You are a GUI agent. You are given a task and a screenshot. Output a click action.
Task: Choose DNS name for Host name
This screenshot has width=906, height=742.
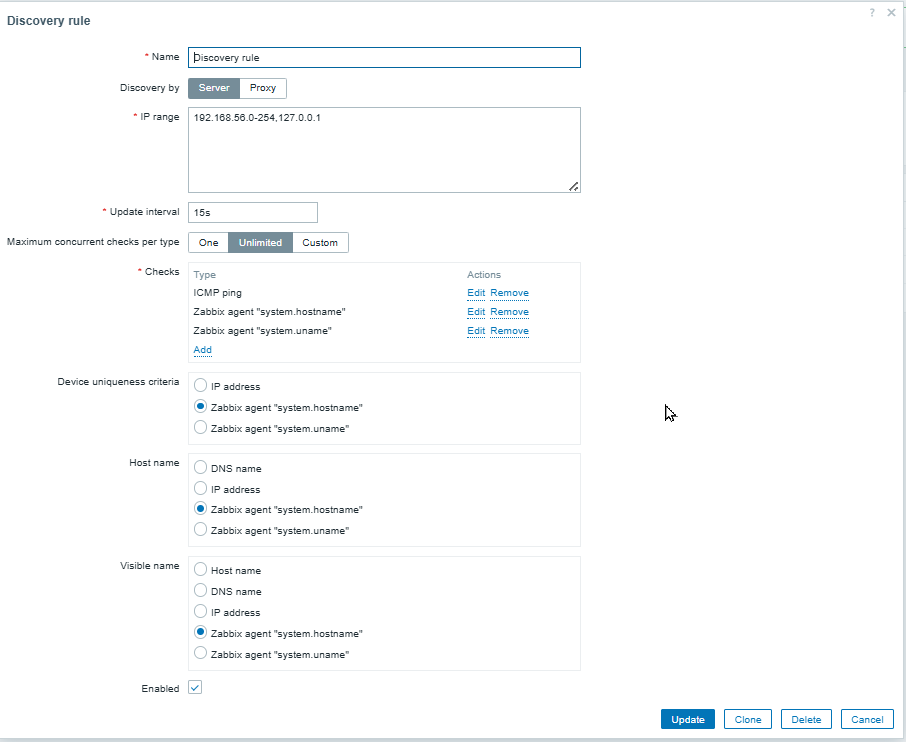pyautogui.click(x=201, y=468)
